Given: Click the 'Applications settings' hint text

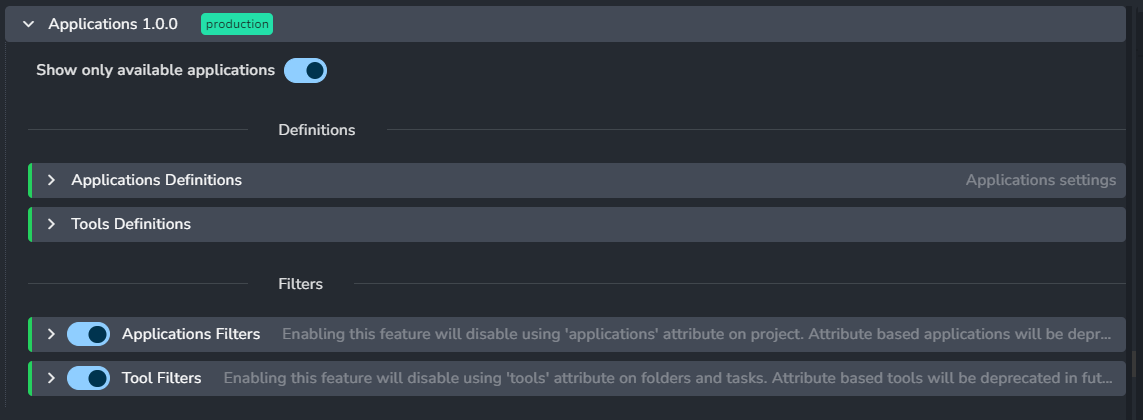Looking at the screenshot, I should point(1040,181).
